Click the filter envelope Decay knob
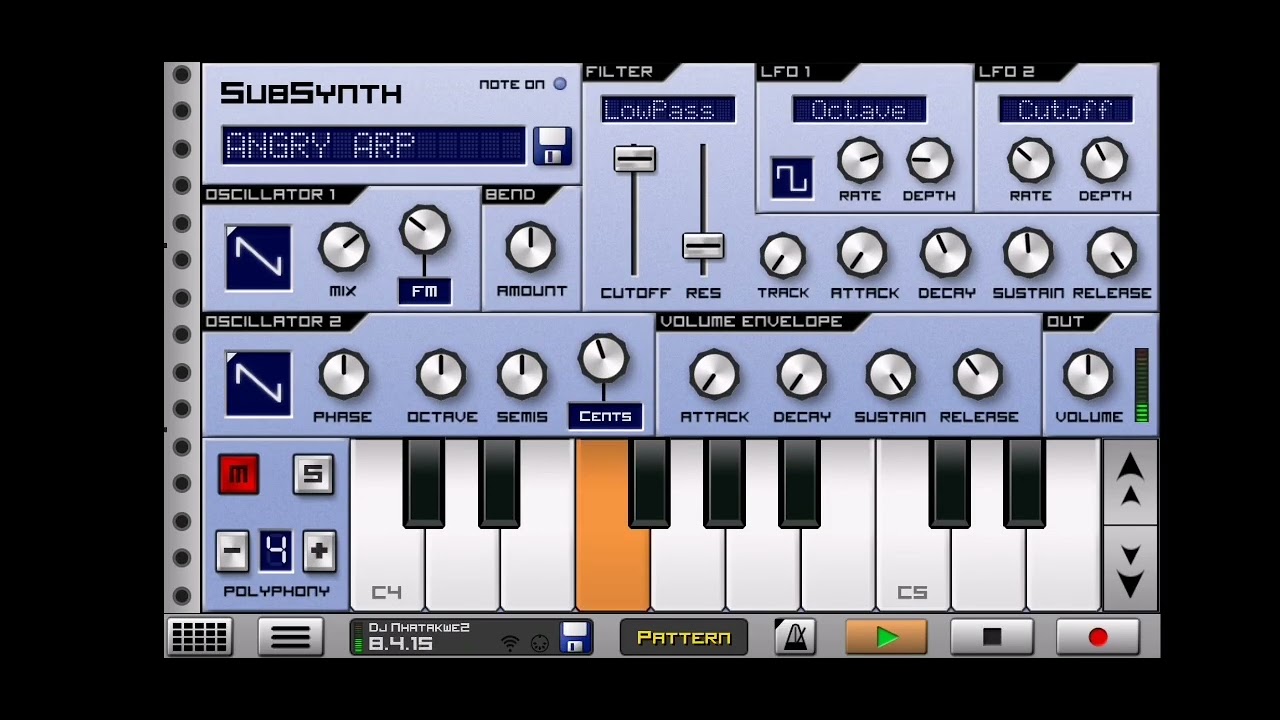1280x720 pixels. point(945,253)
